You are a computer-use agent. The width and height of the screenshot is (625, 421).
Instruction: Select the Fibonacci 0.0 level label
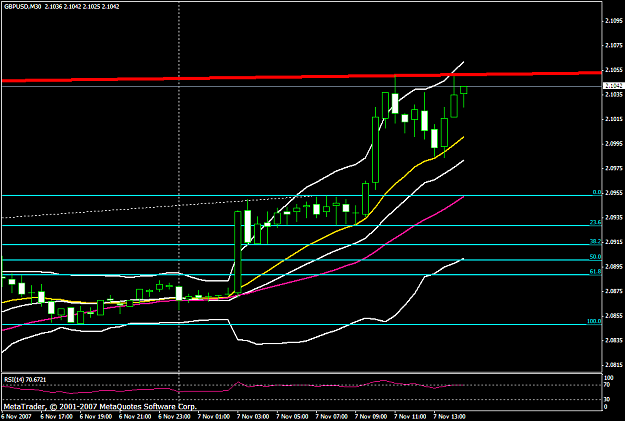(x=597, y=192)
